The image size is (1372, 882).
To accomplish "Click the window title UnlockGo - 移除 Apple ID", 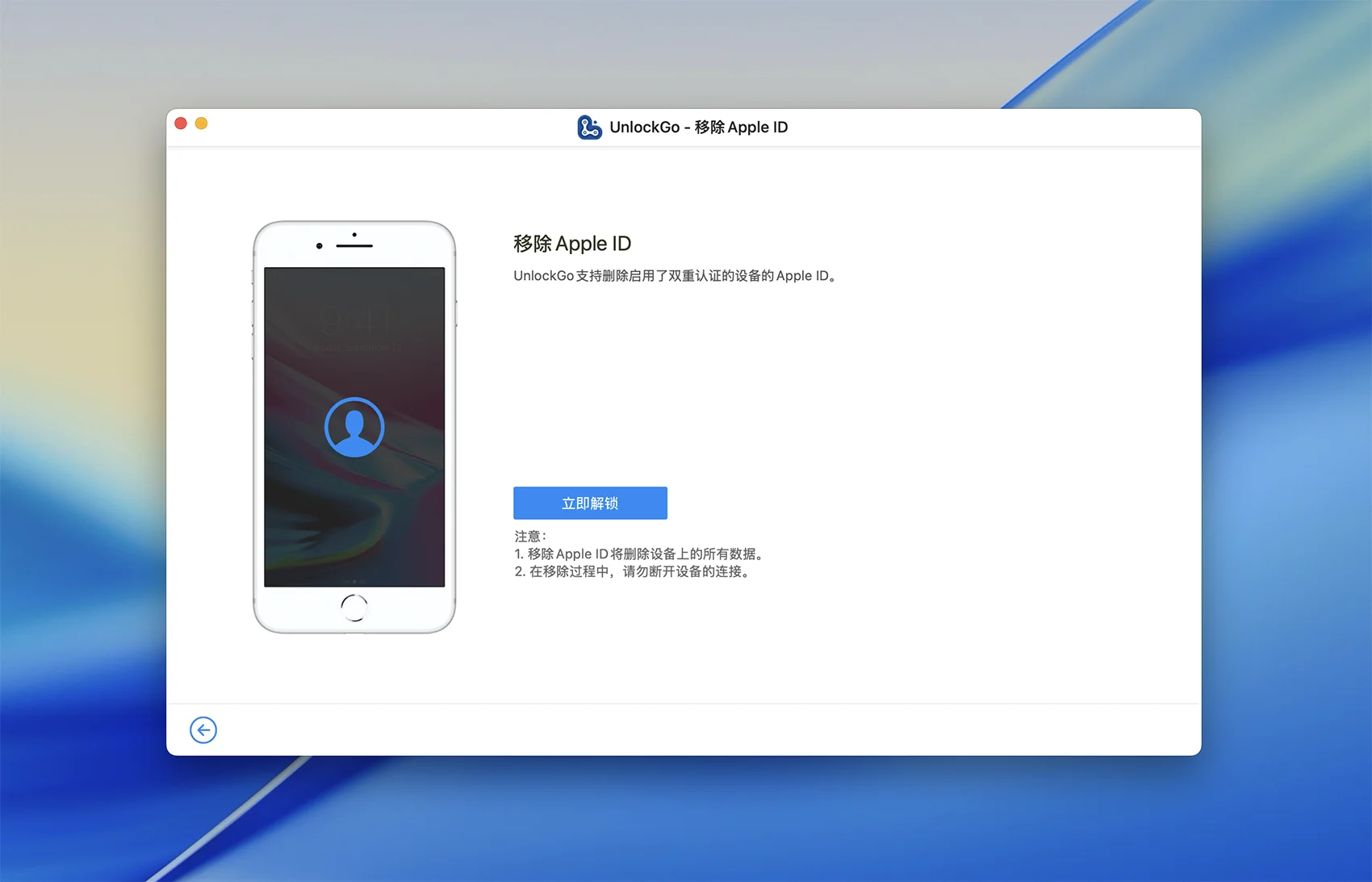I will point(698,127).
